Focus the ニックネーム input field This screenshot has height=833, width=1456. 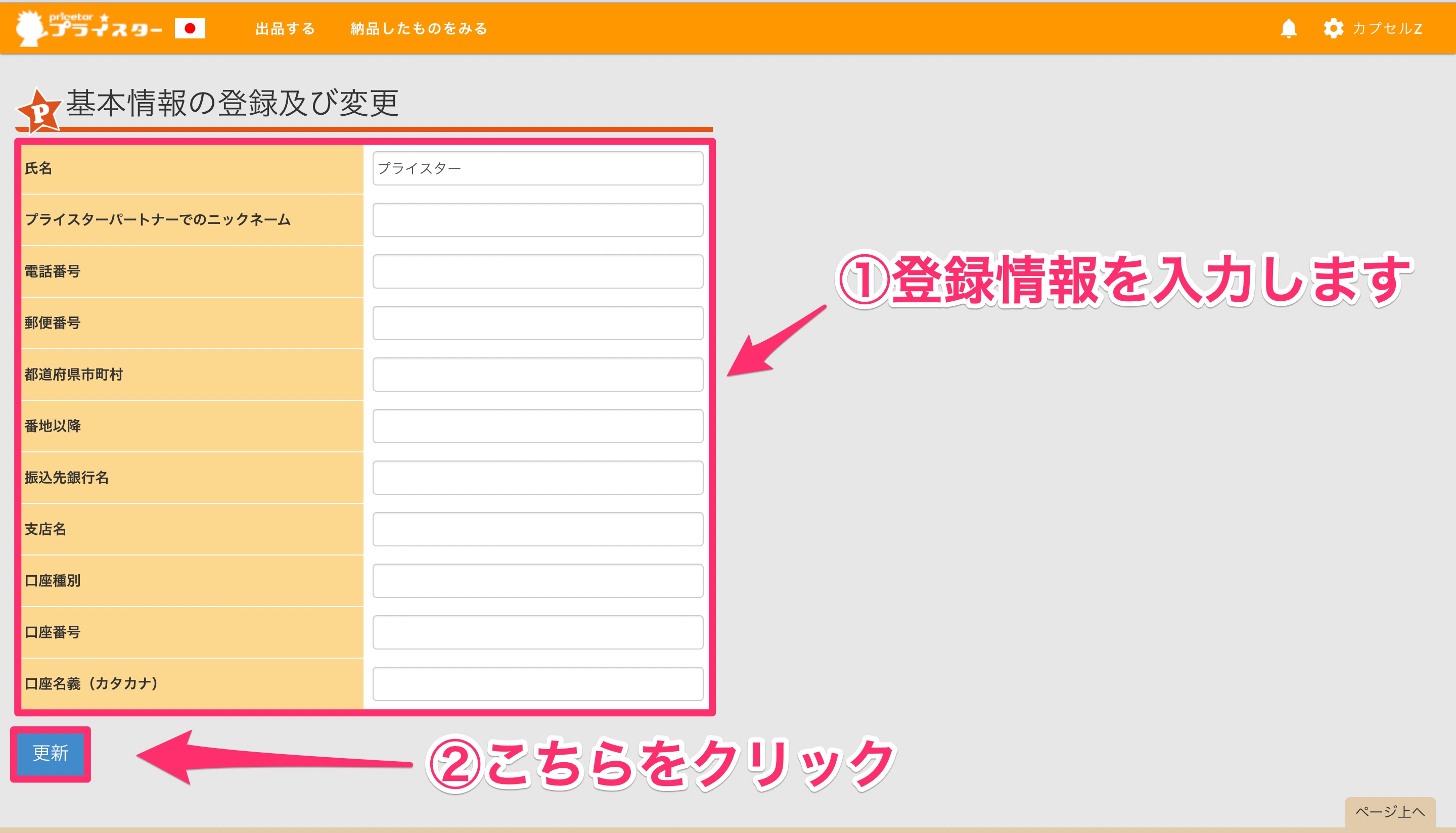pyautogui.click(x=538, y=220)
